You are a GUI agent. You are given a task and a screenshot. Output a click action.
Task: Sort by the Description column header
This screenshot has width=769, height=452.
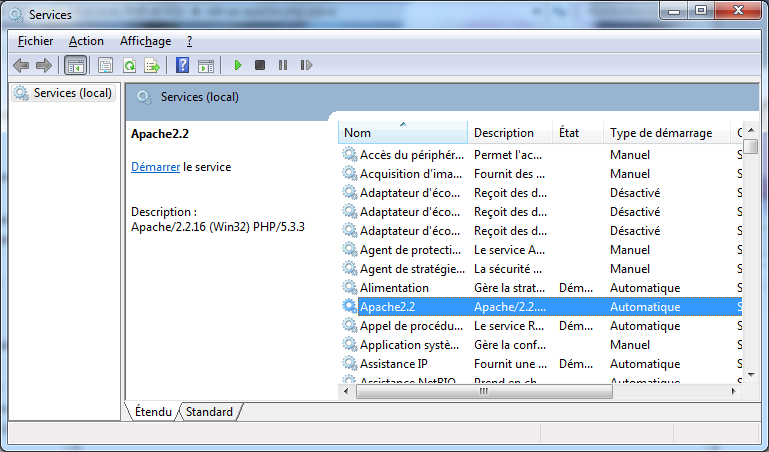pyautogui.click(x=510, y=132)
